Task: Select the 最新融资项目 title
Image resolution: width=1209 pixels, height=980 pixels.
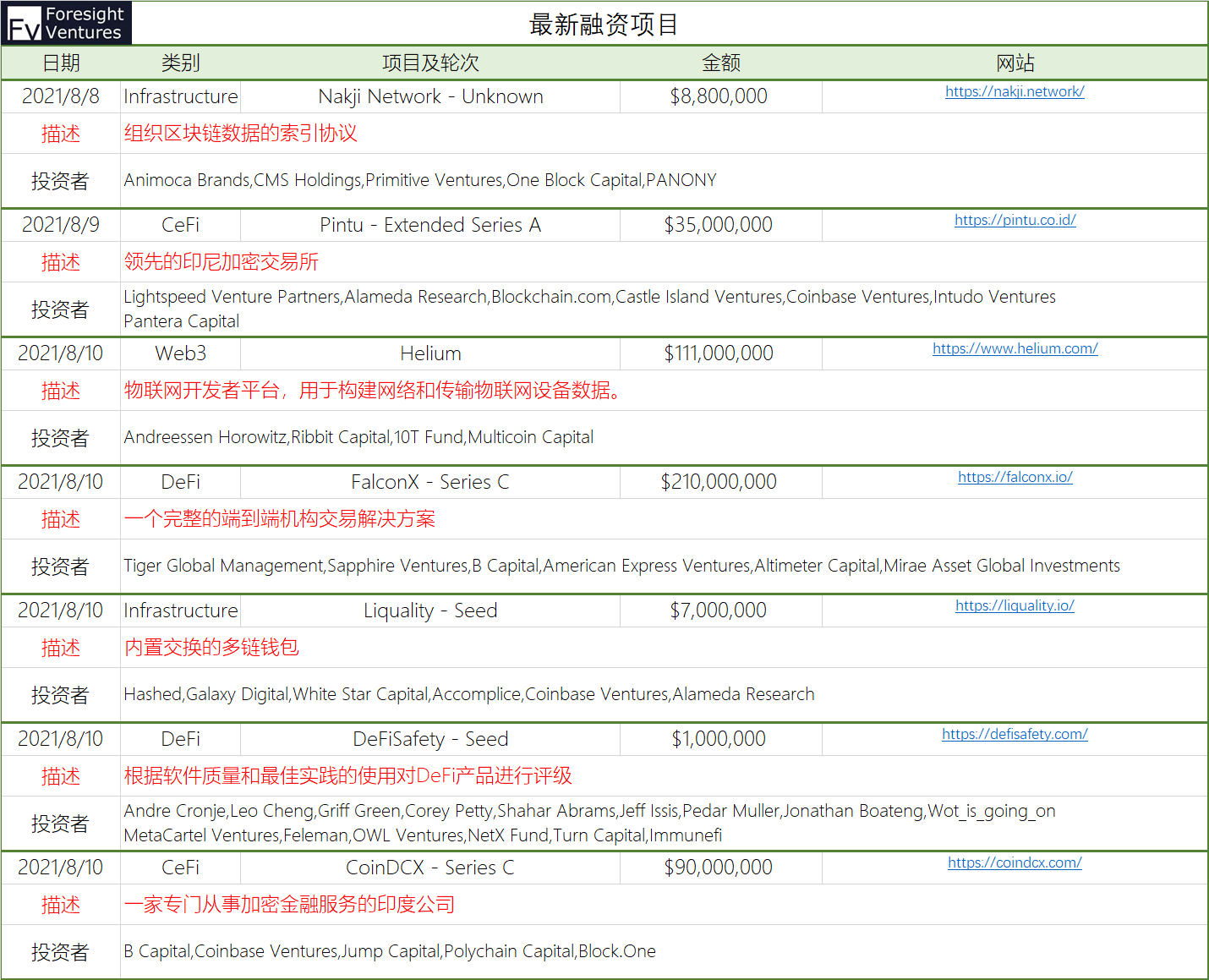Action: click(x=604, y=24)
